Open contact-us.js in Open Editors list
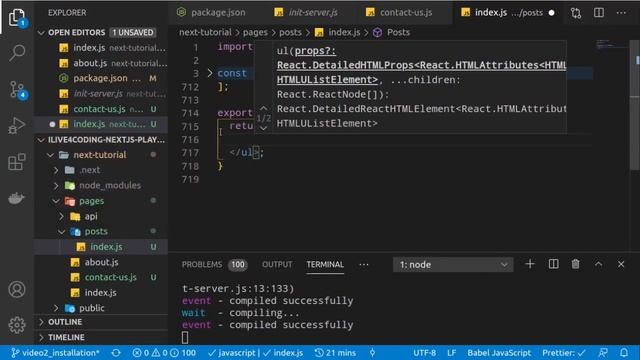 click(x=101, y=109)
